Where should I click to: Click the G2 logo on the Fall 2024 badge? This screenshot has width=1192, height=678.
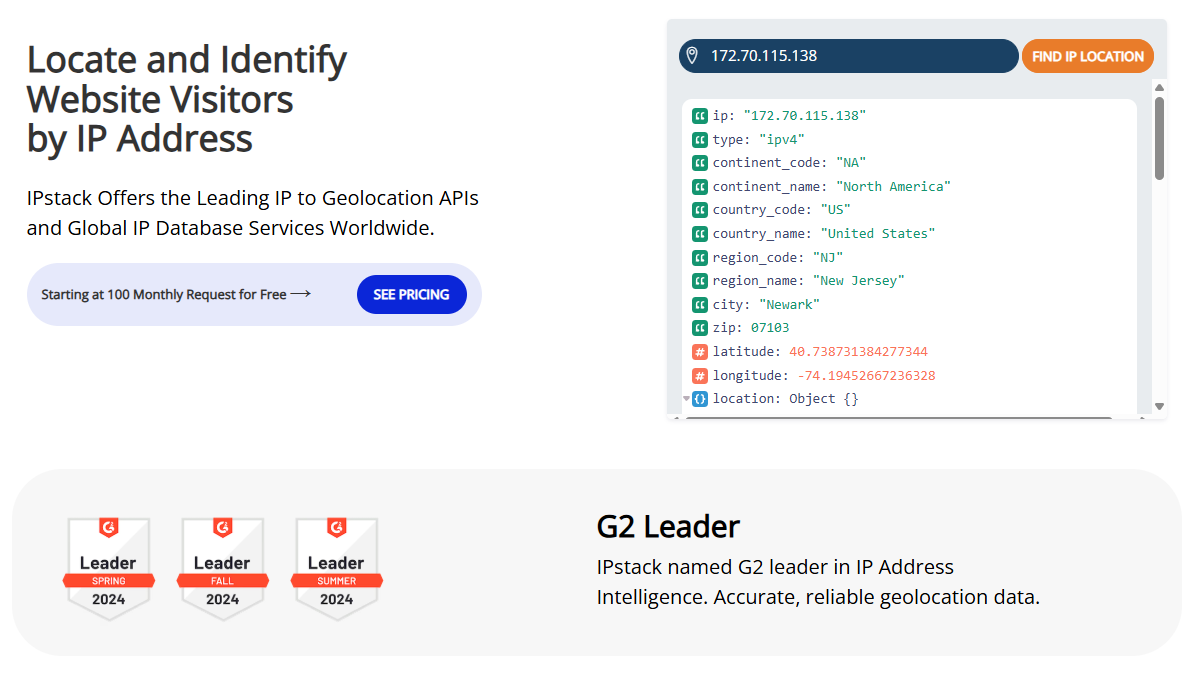point(223,528)
